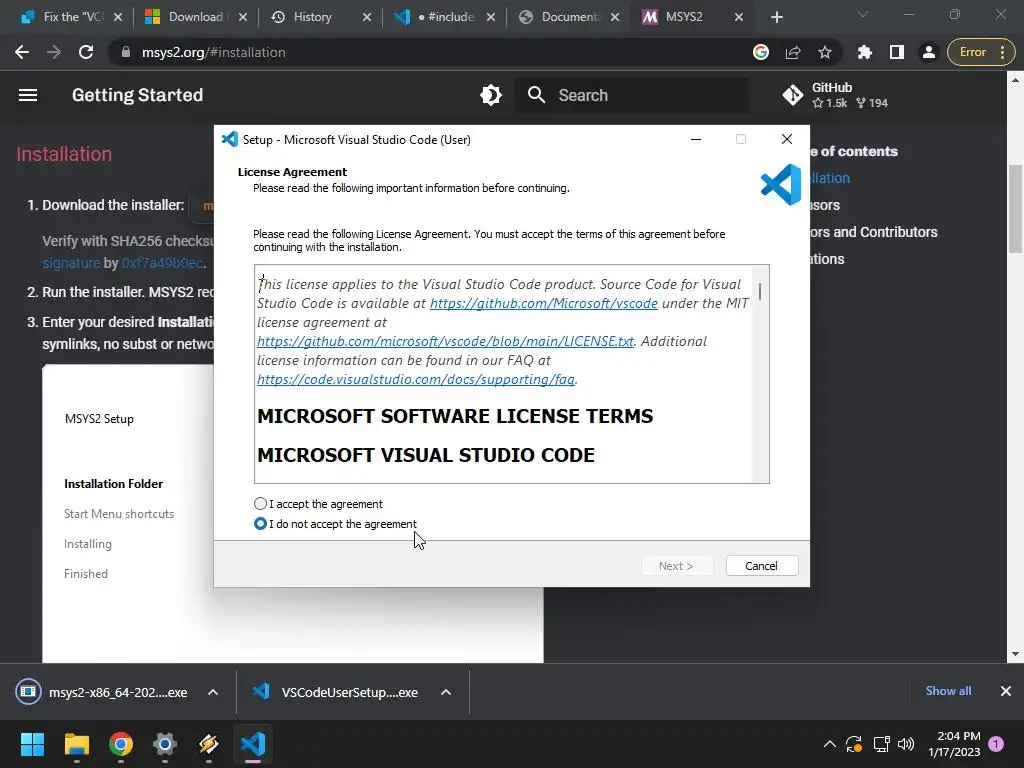This screenshot has height=768, width=1024.
Task: Bookmark this page with star icon
Action: pos(825,52)
